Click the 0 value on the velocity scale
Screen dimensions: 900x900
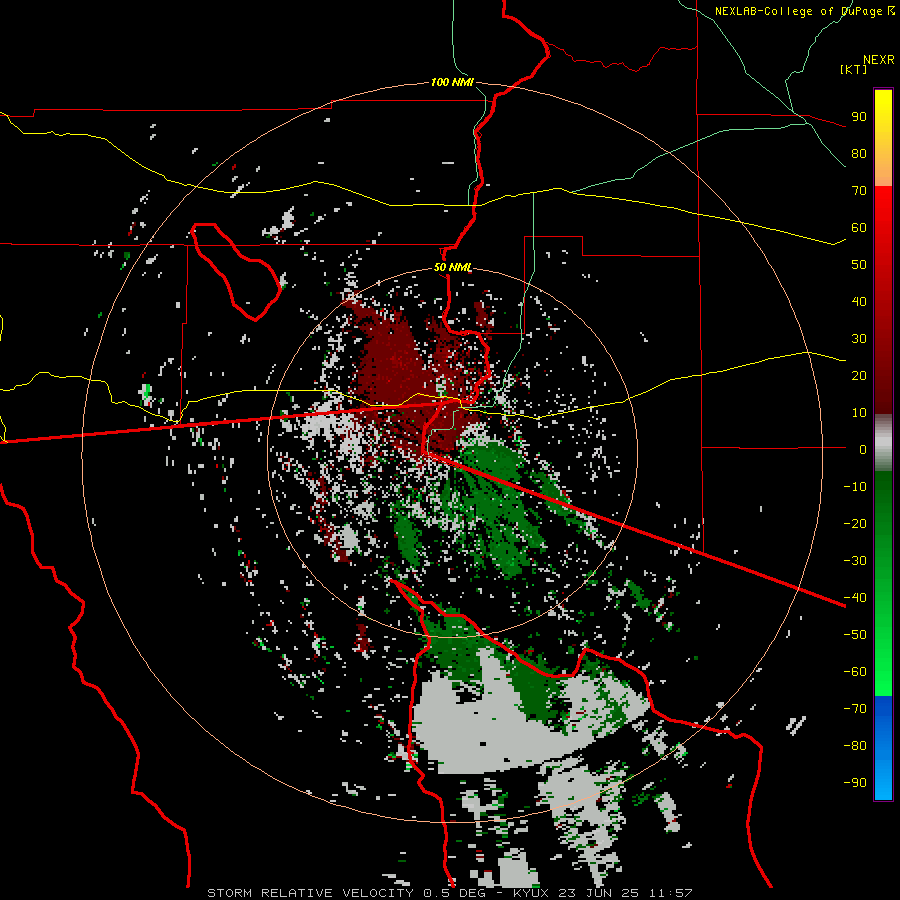point(863,449)
